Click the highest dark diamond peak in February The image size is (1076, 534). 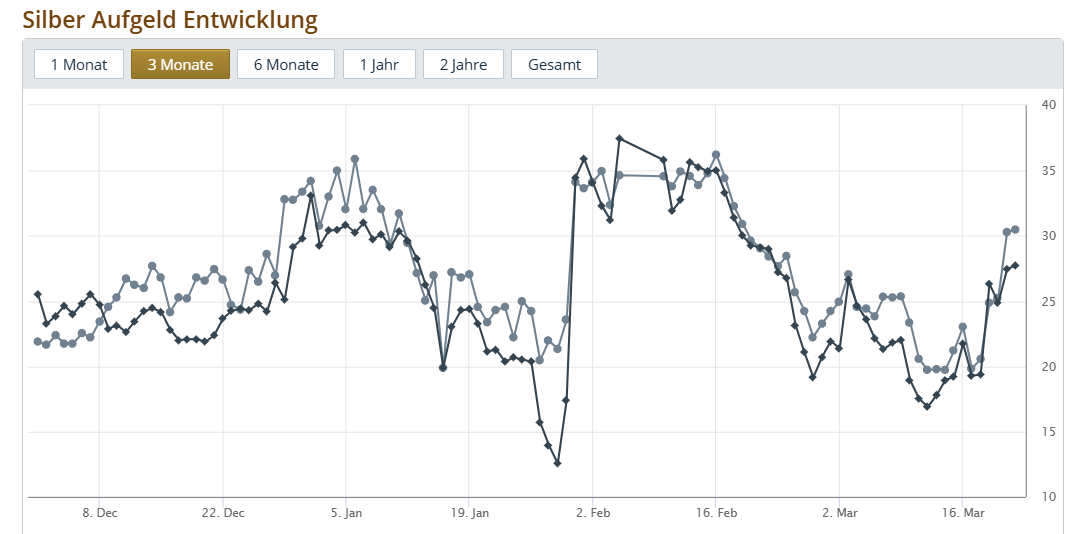[620, 138]
